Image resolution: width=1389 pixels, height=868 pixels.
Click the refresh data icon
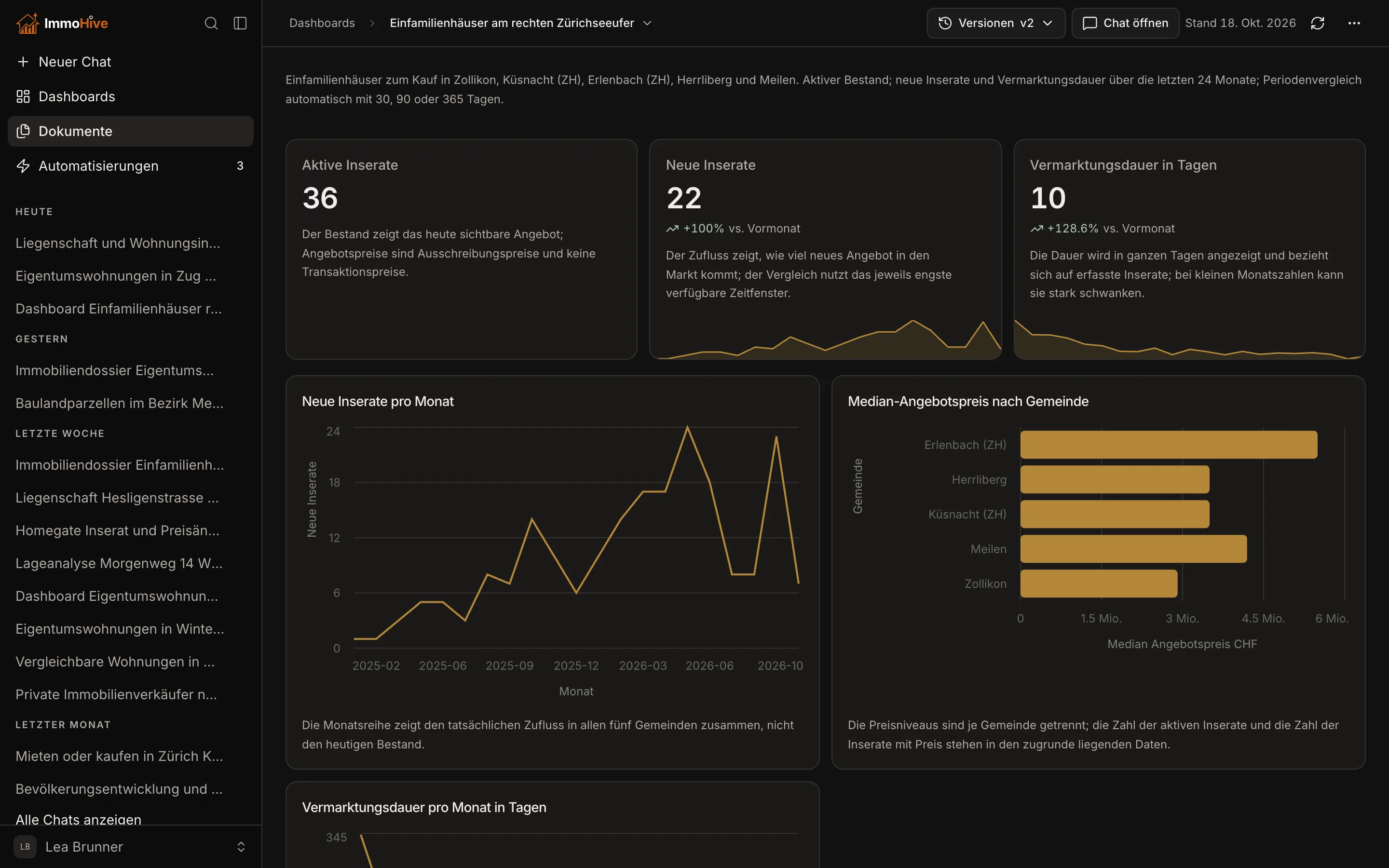(1317, 23)
